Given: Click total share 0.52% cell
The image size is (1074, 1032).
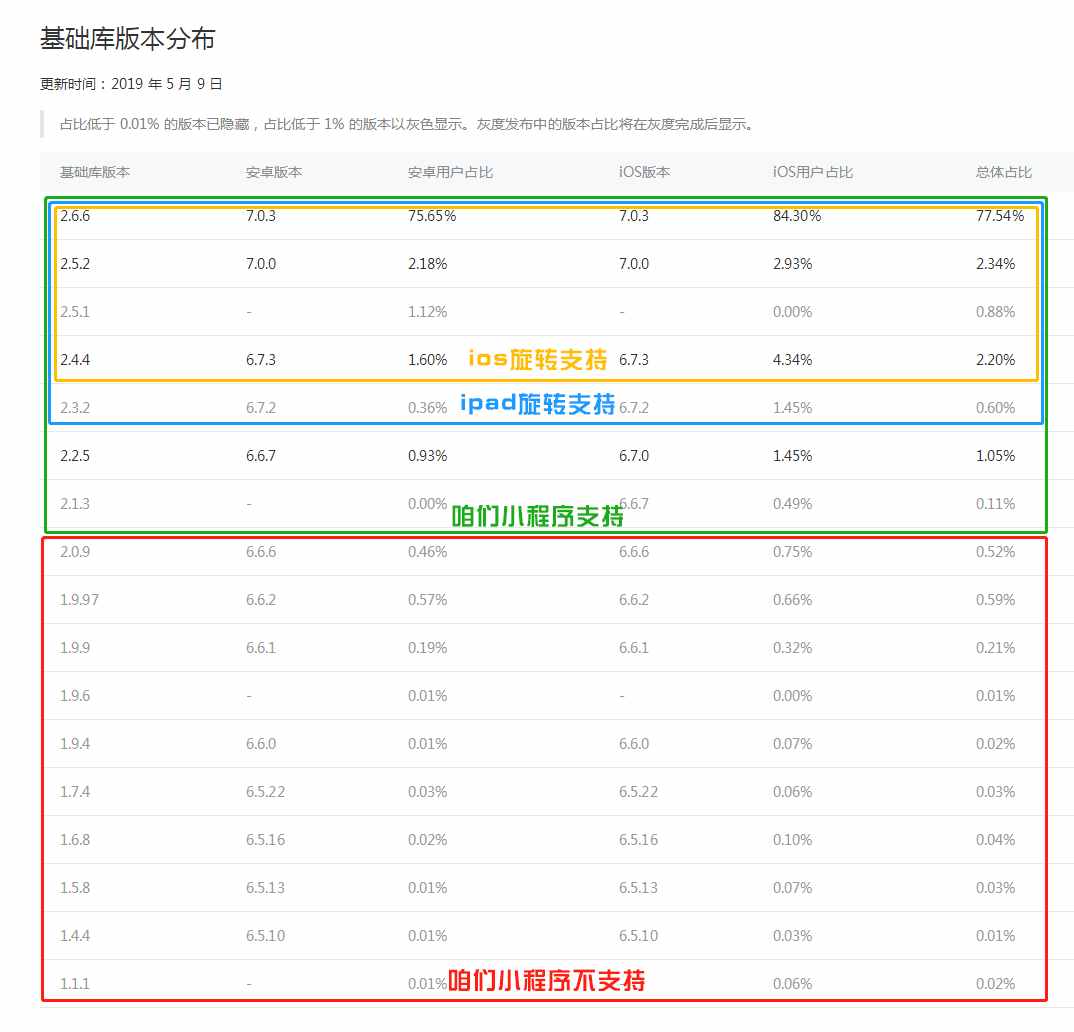Looking at the screenshot, I should pyautogui.click(x=995, y=551).
